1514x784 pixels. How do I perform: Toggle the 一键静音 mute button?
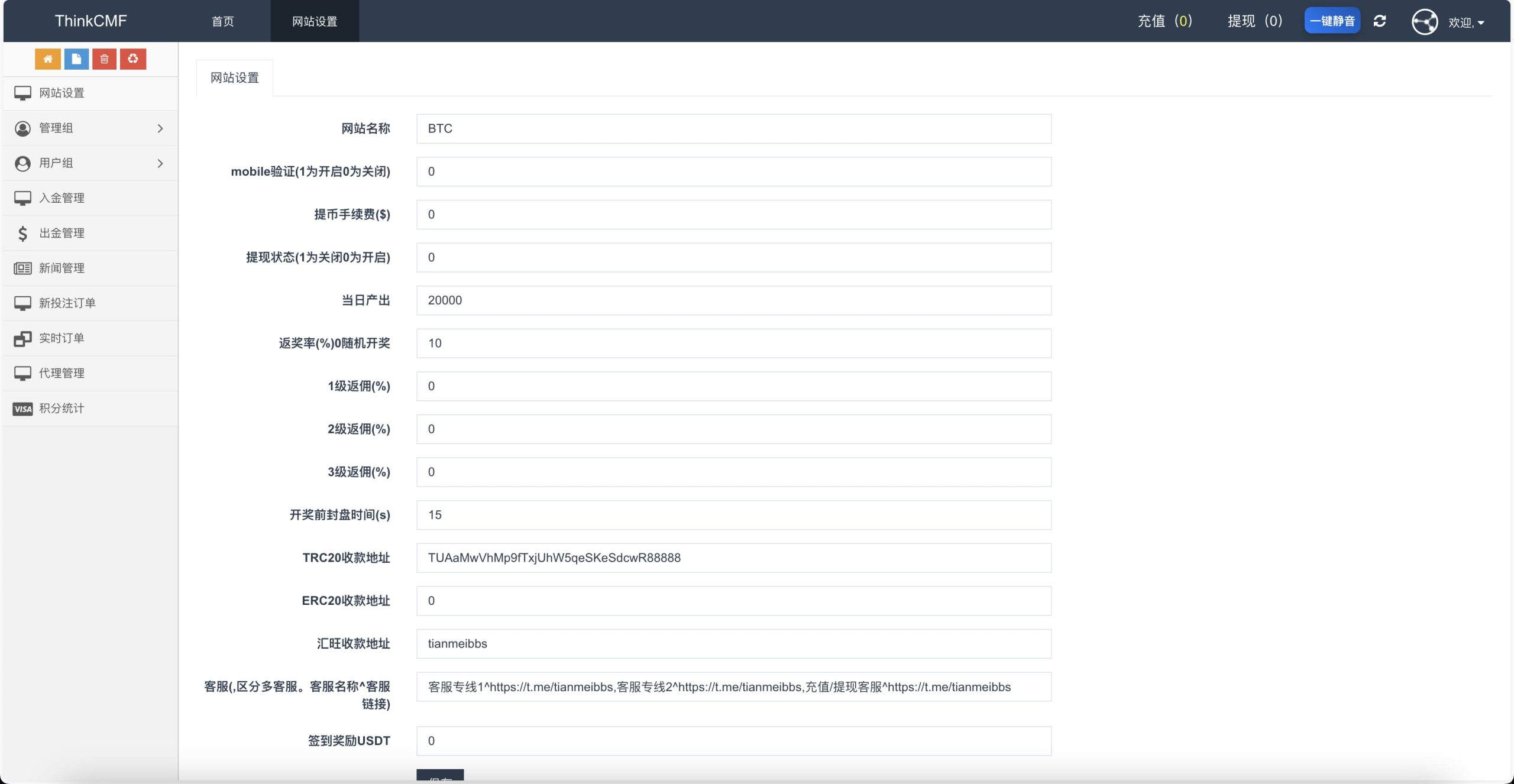pyautogui.click(x=1332, y=21)
